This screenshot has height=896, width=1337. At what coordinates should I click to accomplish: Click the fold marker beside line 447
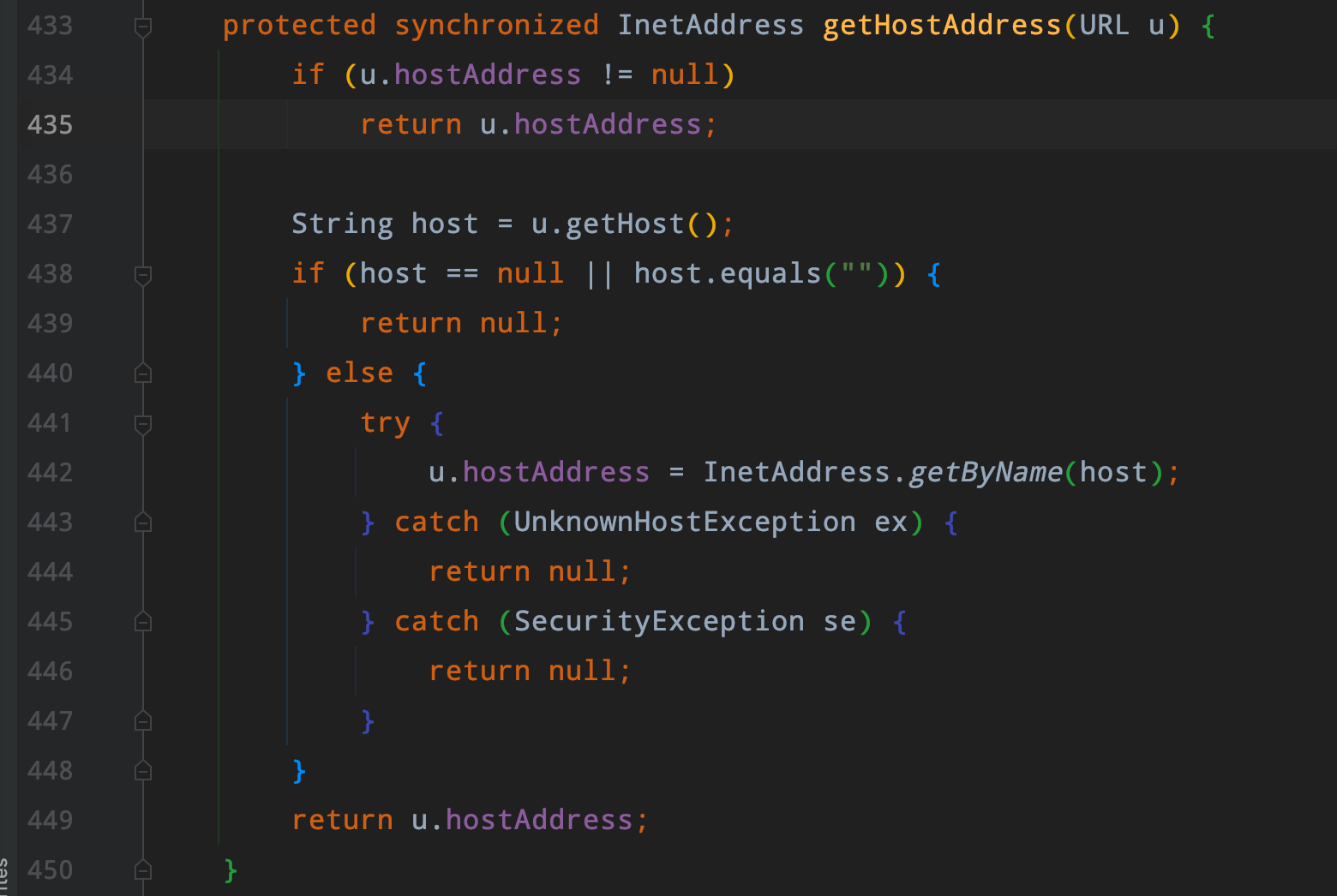[142, 720]
